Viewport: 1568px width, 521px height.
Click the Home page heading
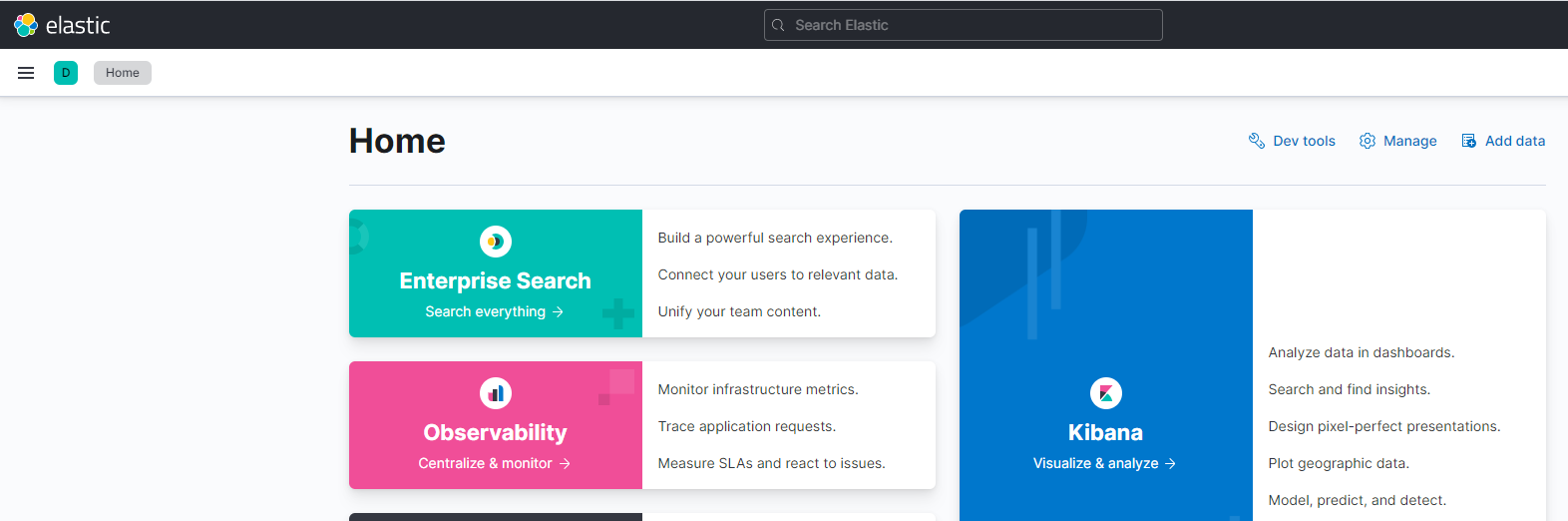397,141
